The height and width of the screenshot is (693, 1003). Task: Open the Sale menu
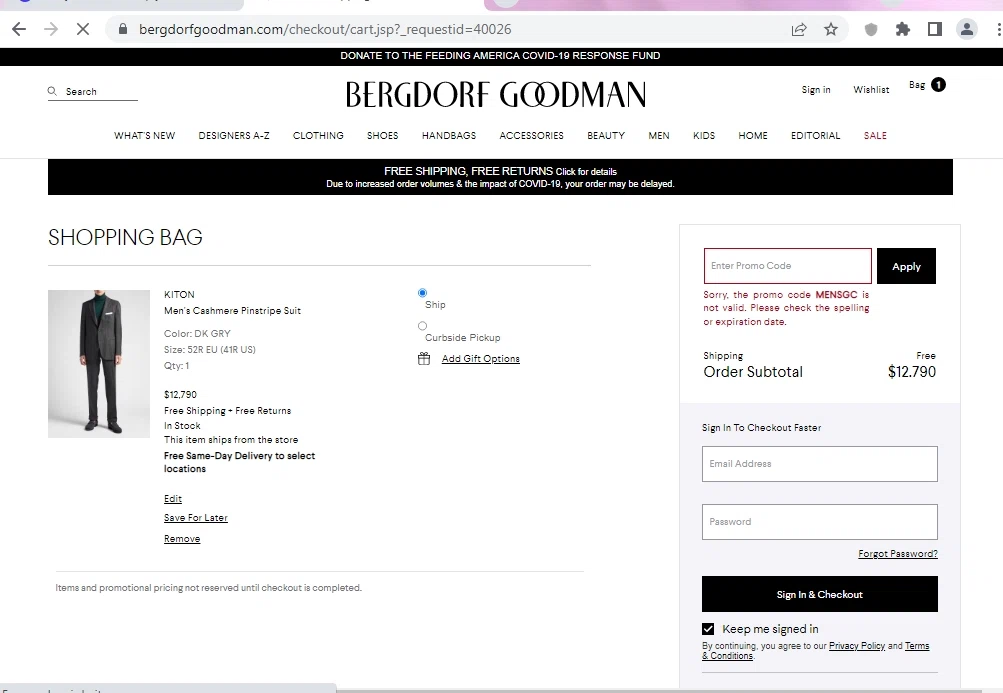[x=875, y=136]
